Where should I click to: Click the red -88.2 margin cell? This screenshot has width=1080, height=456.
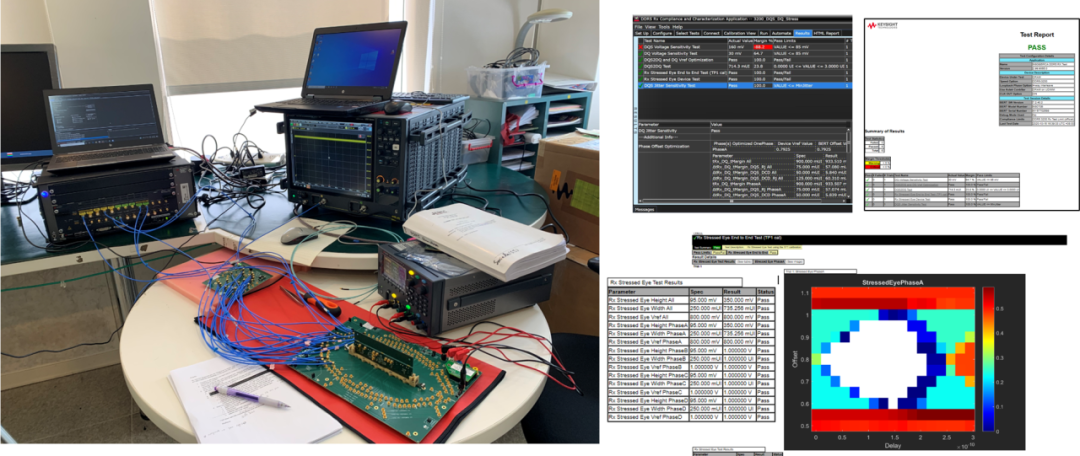coord(763,47)
